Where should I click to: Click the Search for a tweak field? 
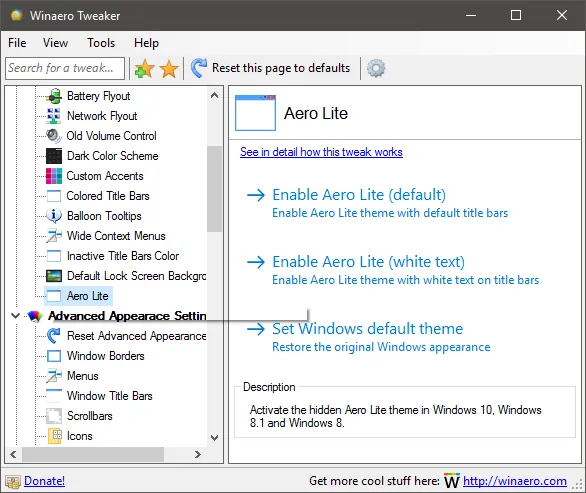tap(65, 68)
